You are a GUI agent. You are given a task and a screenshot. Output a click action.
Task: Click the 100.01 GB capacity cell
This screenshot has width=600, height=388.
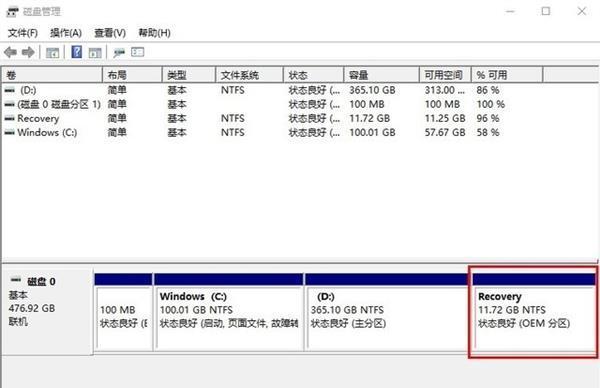click(x=372, y=132)
